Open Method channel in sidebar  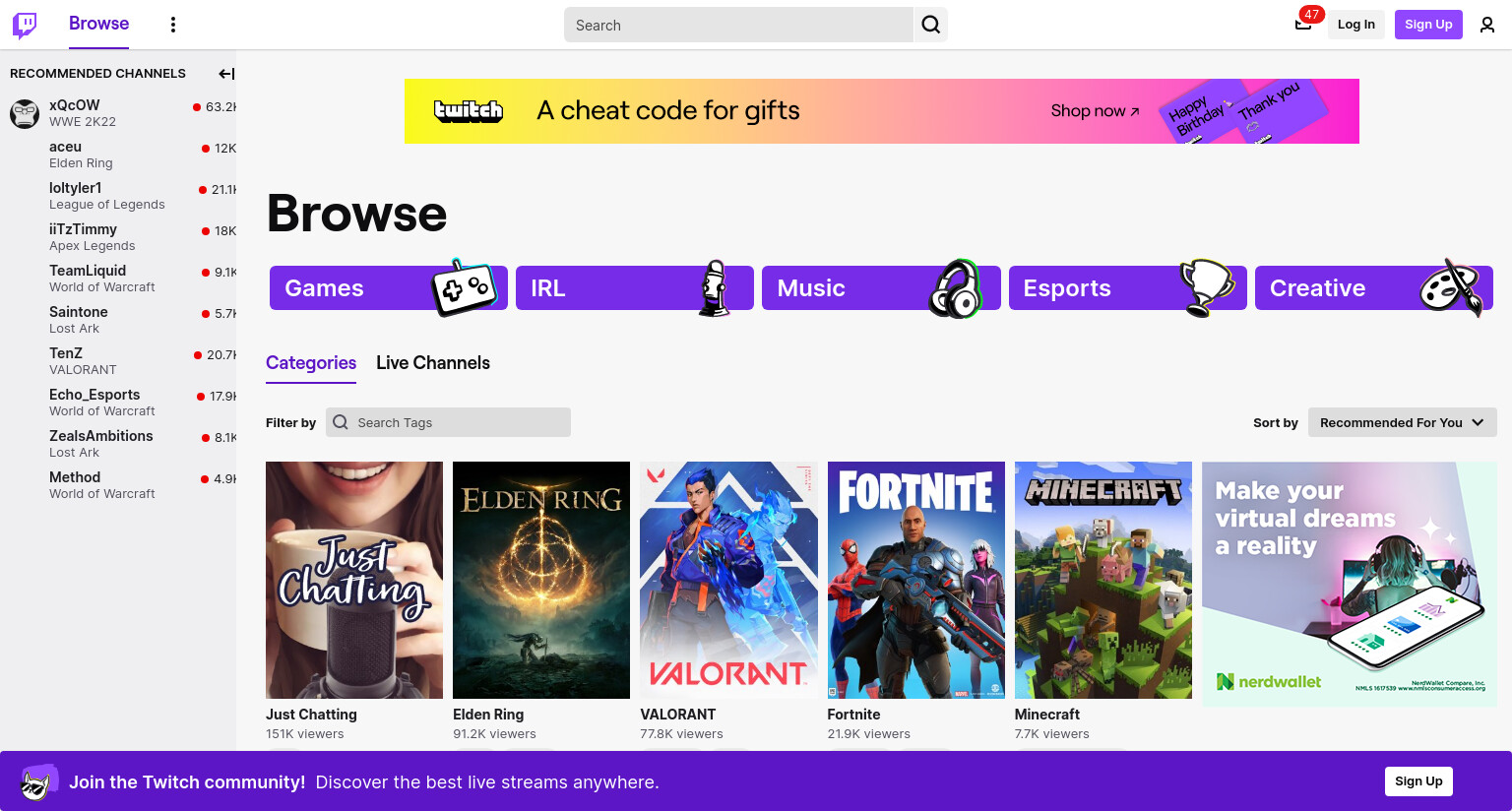[118, 485]
